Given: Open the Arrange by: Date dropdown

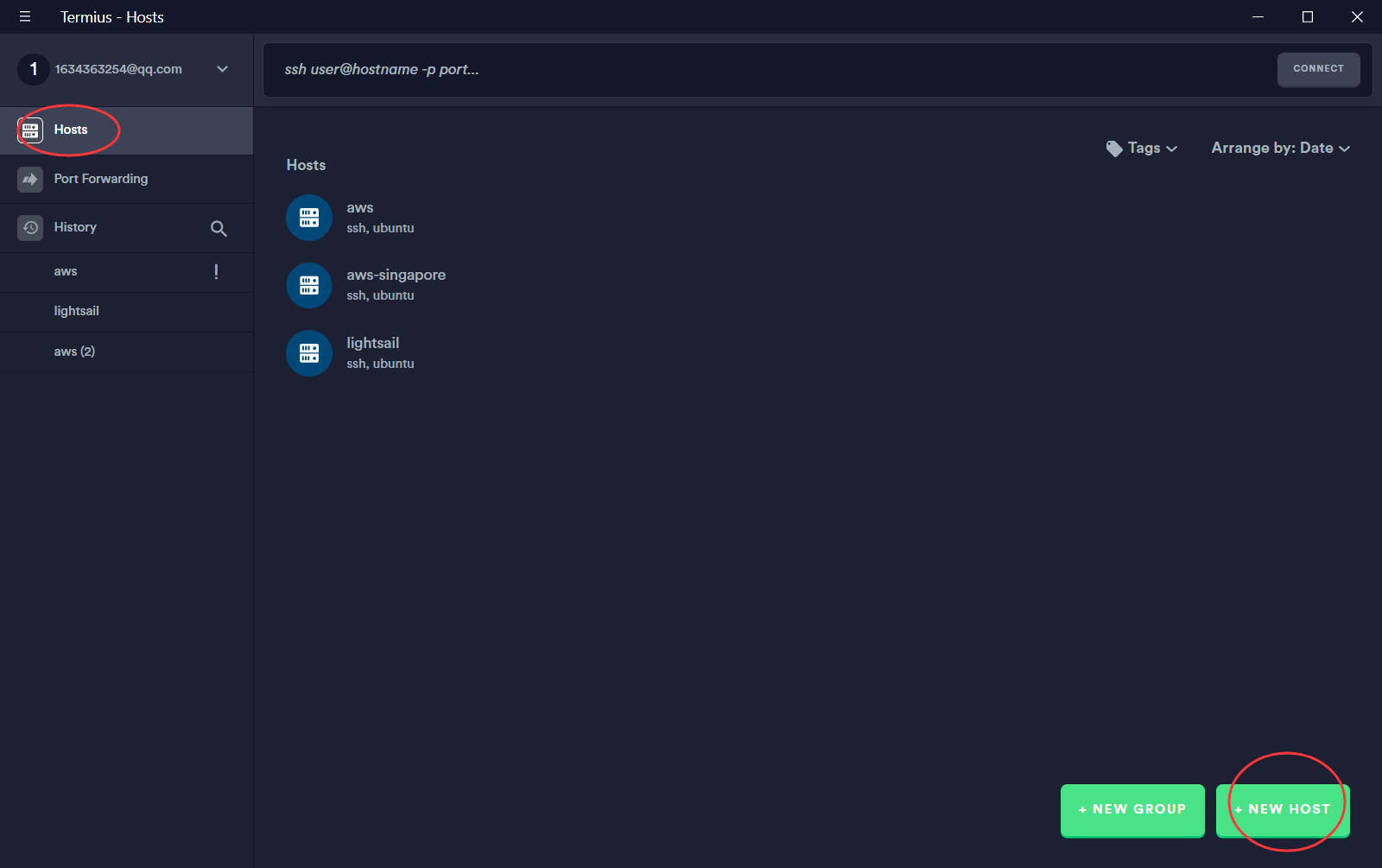Looking at the screenshot, I should tap(1280, 149).
